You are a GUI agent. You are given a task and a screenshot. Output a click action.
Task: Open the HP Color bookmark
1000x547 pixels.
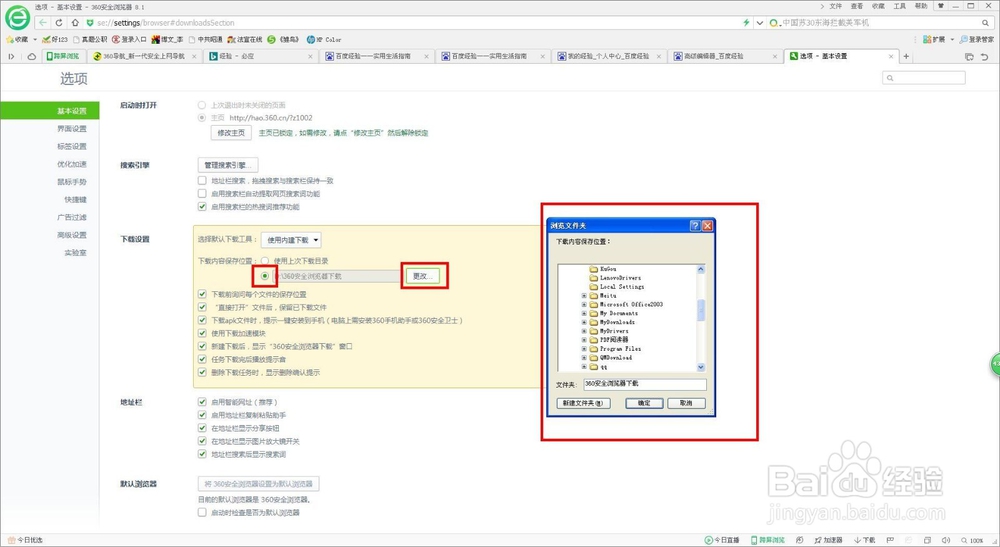[x=324, y=40]
